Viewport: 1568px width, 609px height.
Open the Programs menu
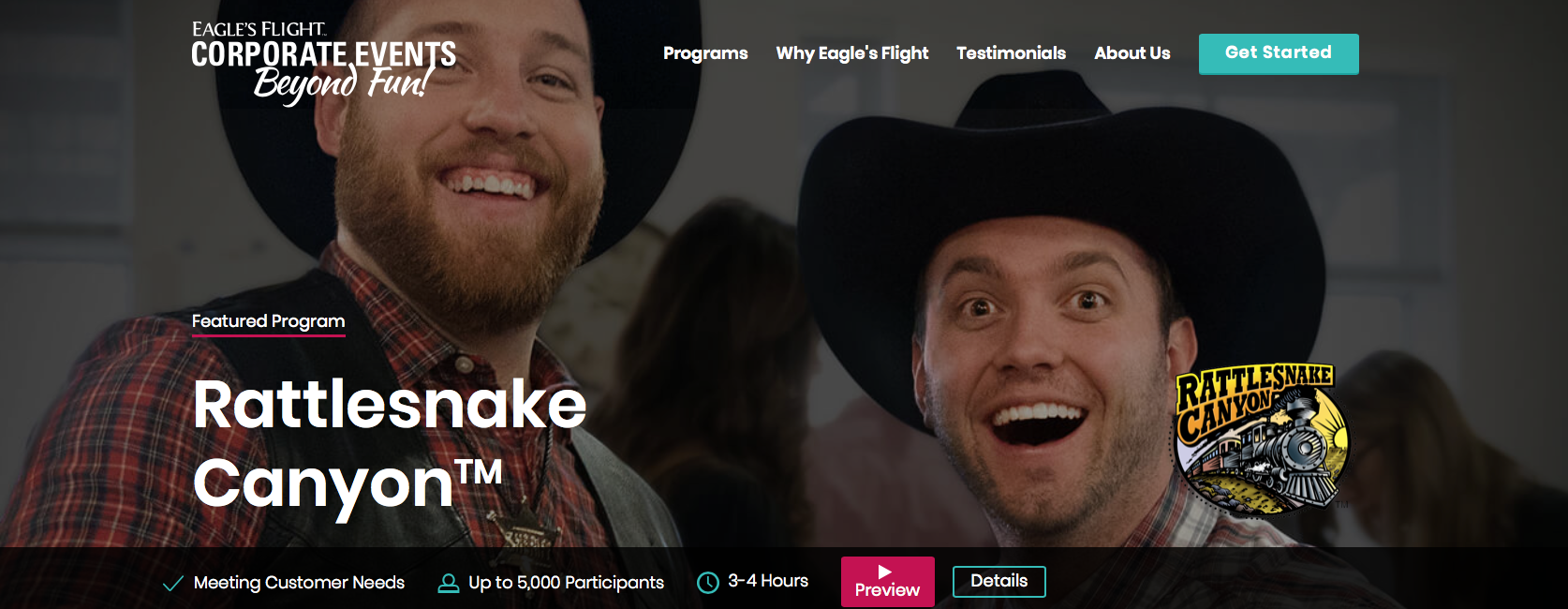click(705, 53)
